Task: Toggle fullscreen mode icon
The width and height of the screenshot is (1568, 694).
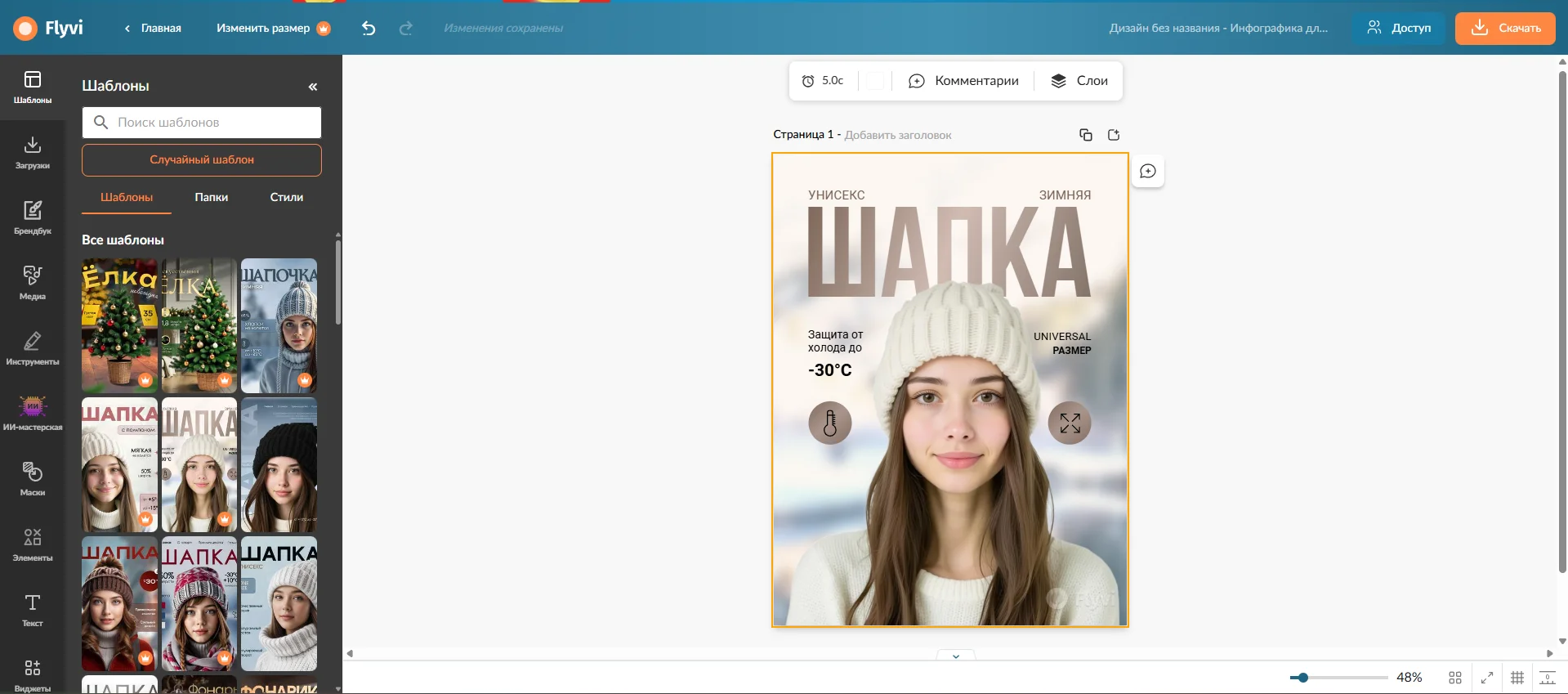Action: coord(1487,678)
